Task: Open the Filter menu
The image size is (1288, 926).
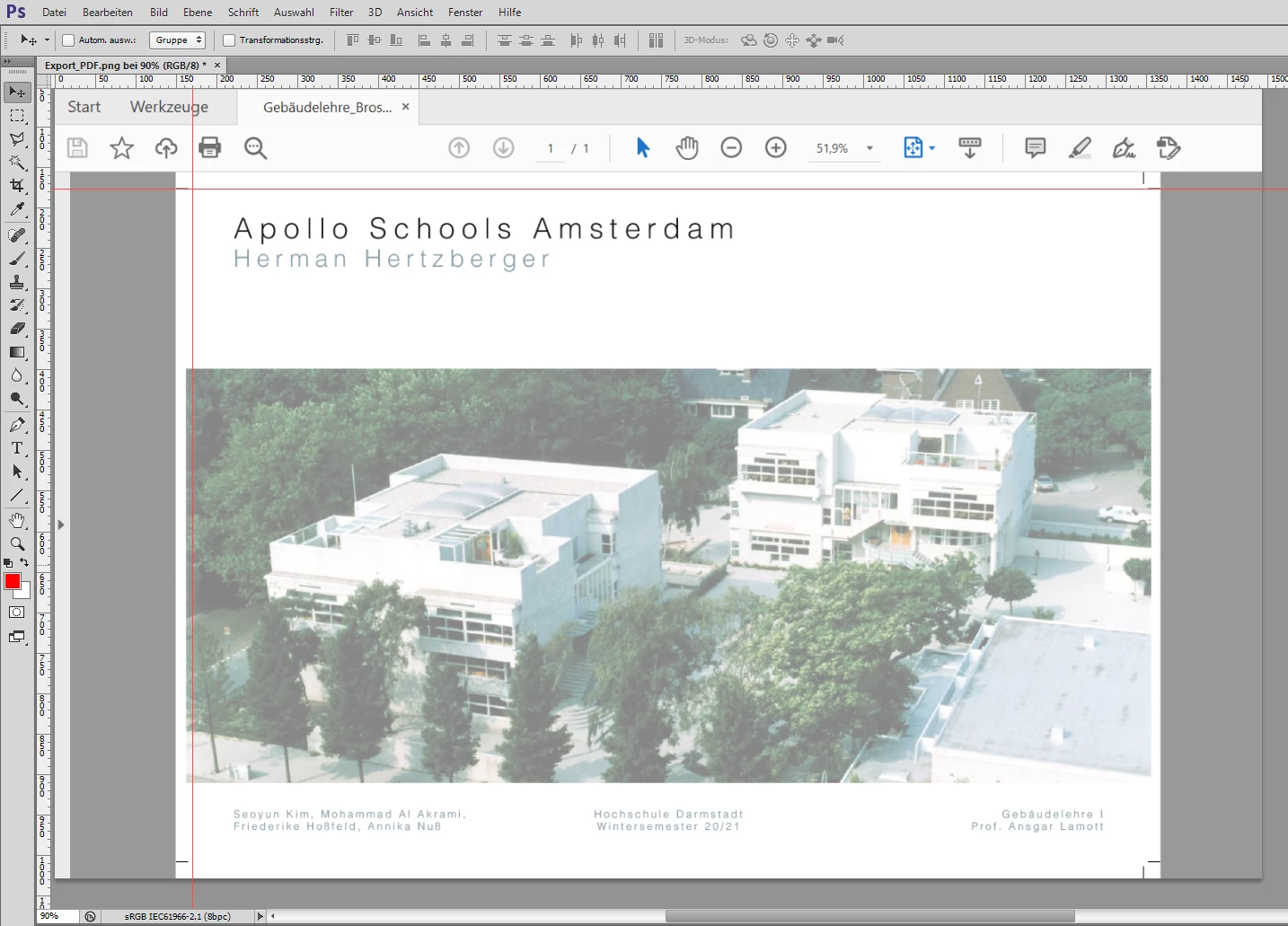Action: (341, 13)
